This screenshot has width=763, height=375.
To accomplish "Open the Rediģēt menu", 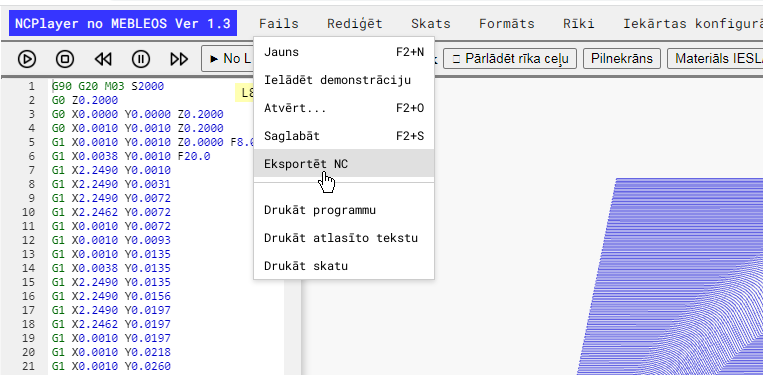I will coord(355,23).
